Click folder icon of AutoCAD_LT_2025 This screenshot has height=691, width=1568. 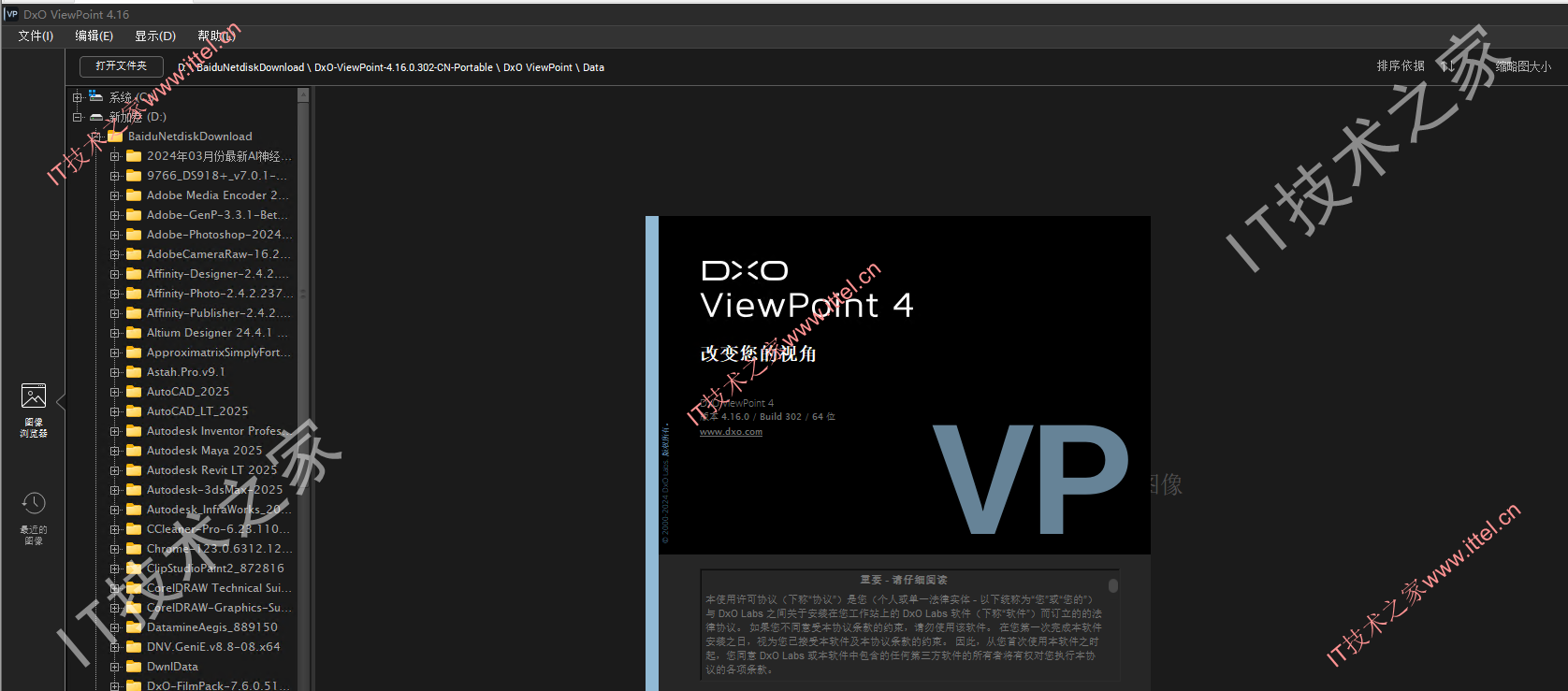134,411
